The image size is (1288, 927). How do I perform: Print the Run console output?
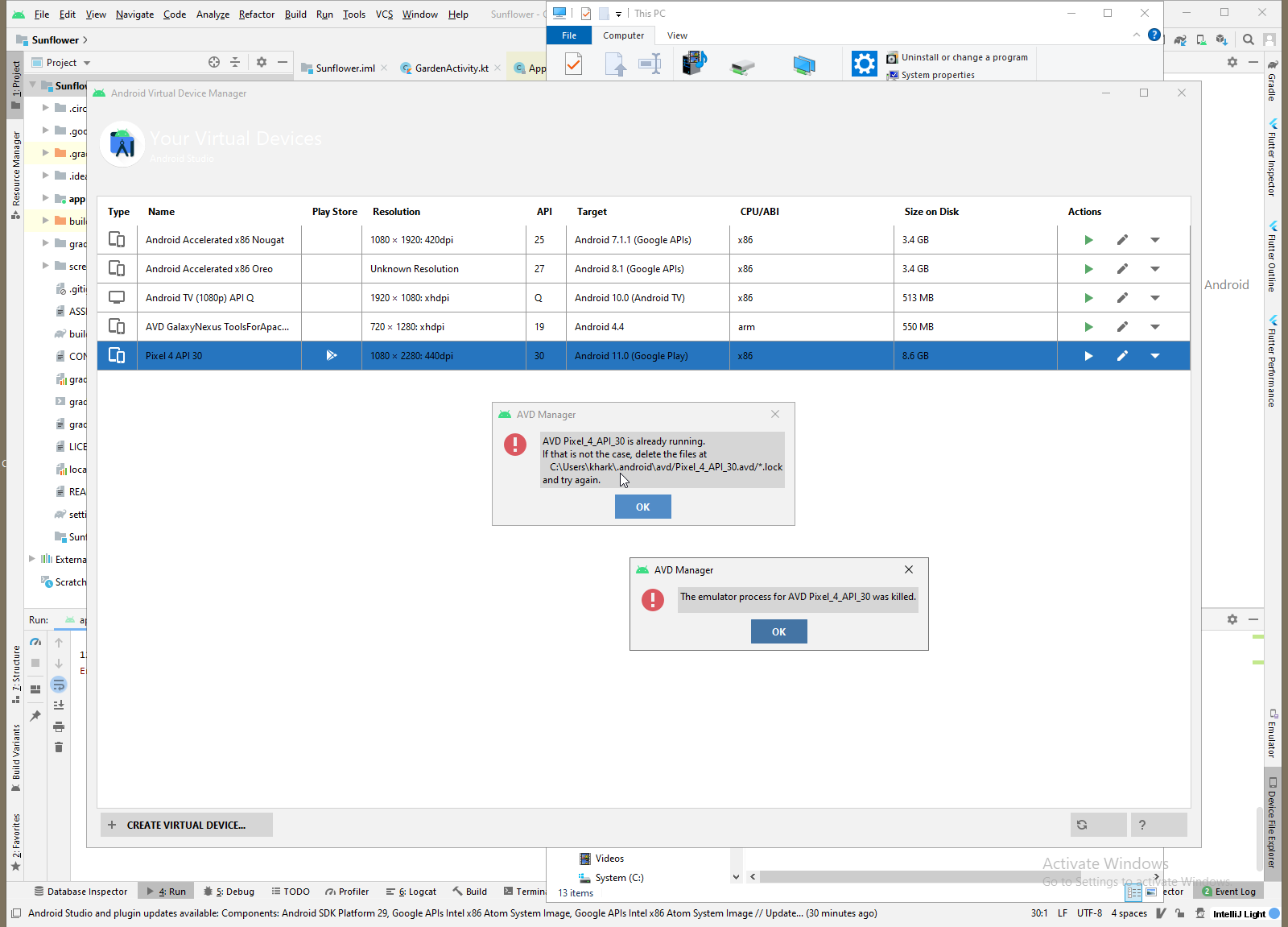59,726
